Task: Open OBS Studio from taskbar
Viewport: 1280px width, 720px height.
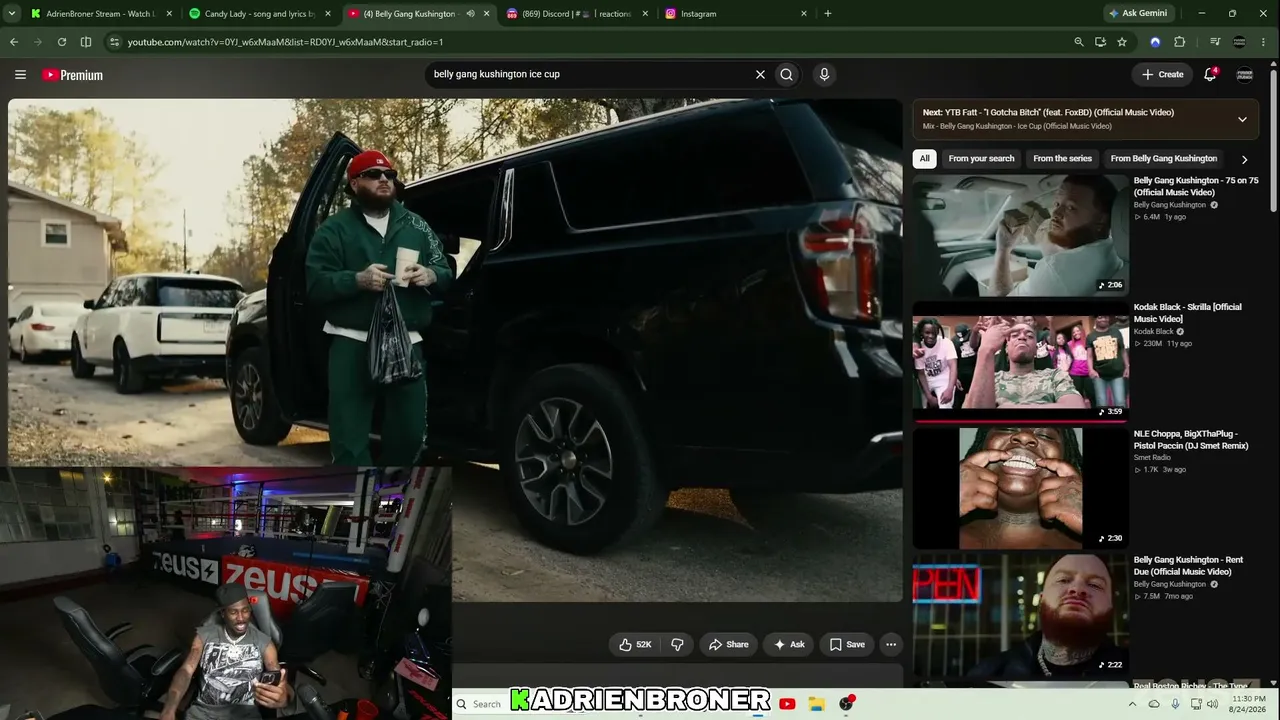Action: (847, 704)
